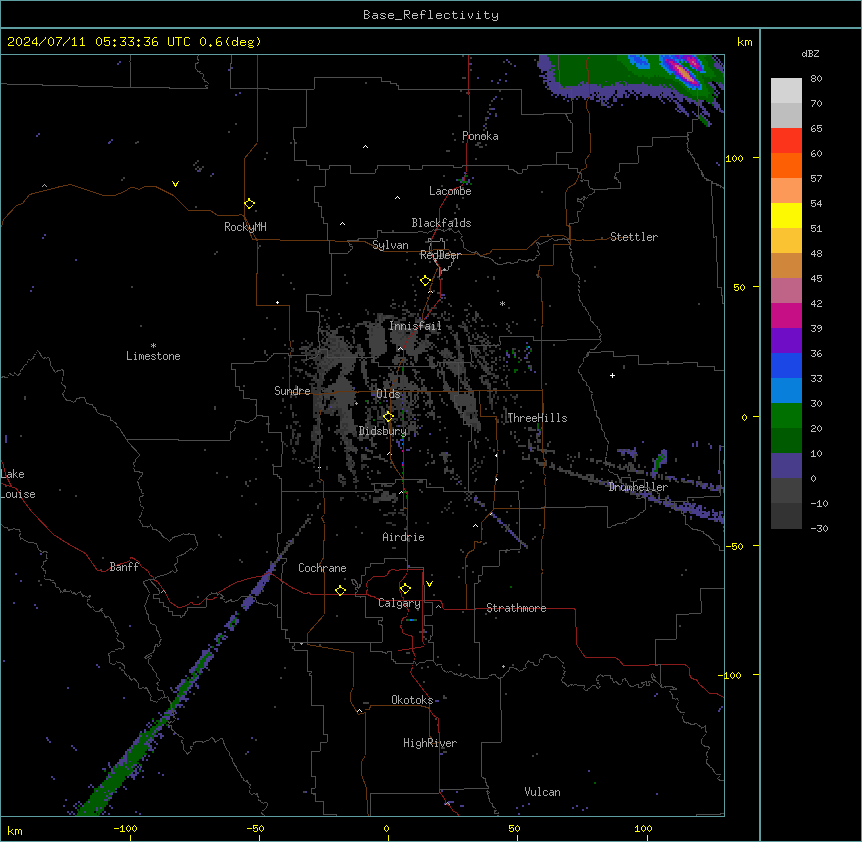Viewport: 862px width, 842px height.
Task: Click the RedDeer city label
Action: 440,255
